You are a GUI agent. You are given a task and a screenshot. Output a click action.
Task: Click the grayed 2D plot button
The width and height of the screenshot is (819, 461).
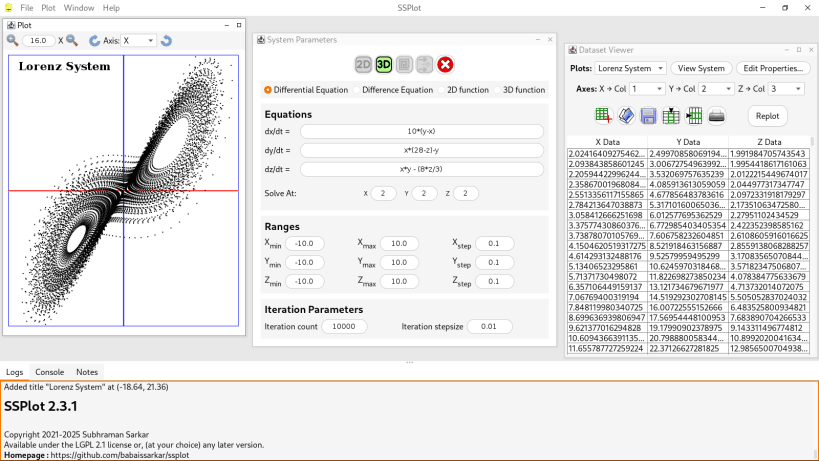(x=363, y=65)
